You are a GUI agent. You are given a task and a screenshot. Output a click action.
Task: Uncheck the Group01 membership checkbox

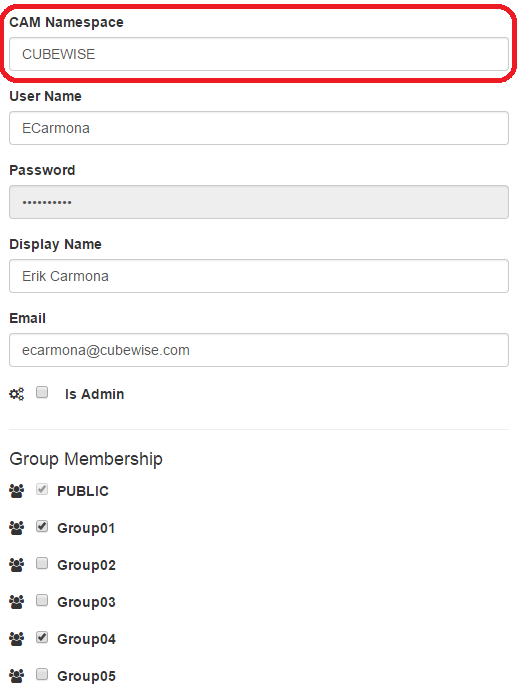[x=42, y=526]
